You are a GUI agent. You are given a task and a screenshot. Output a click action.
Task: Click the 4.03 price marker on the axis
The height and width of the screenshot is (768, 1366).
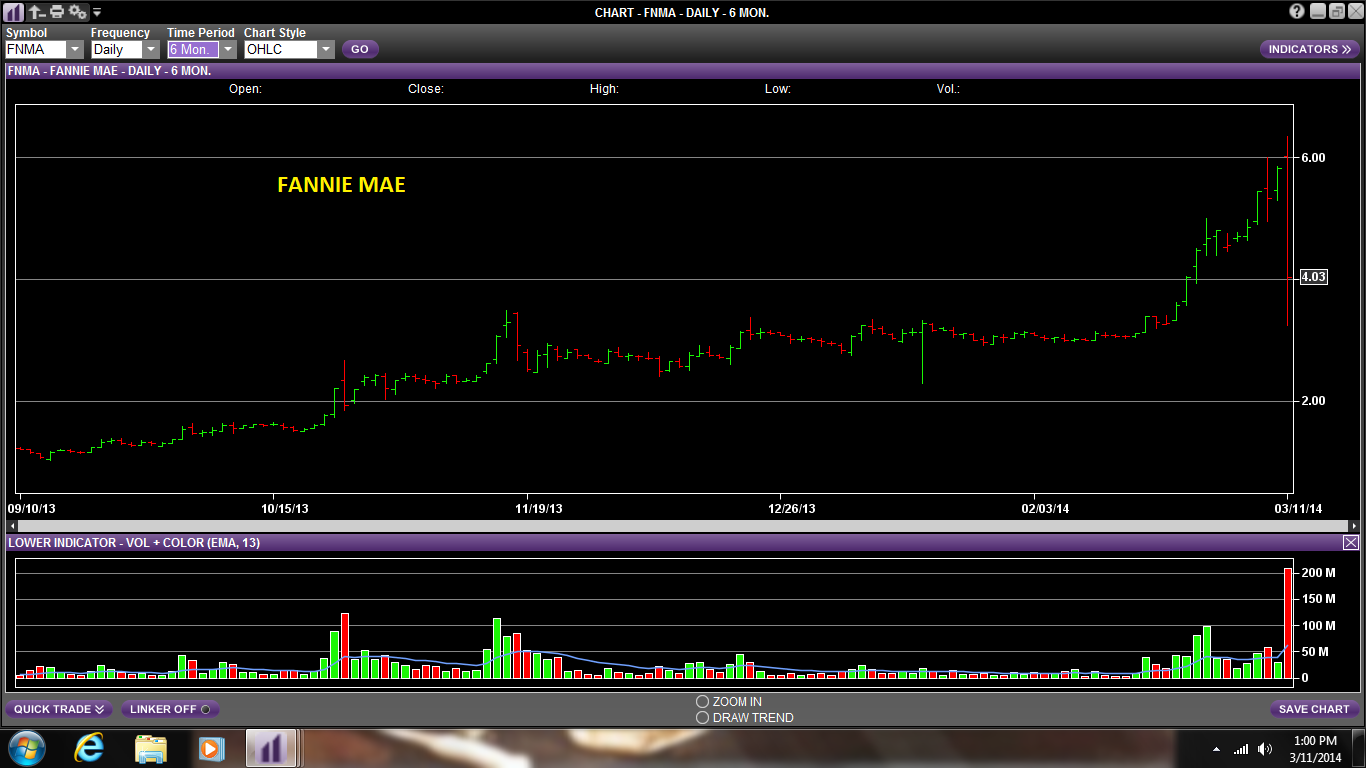click(1313, 277)
